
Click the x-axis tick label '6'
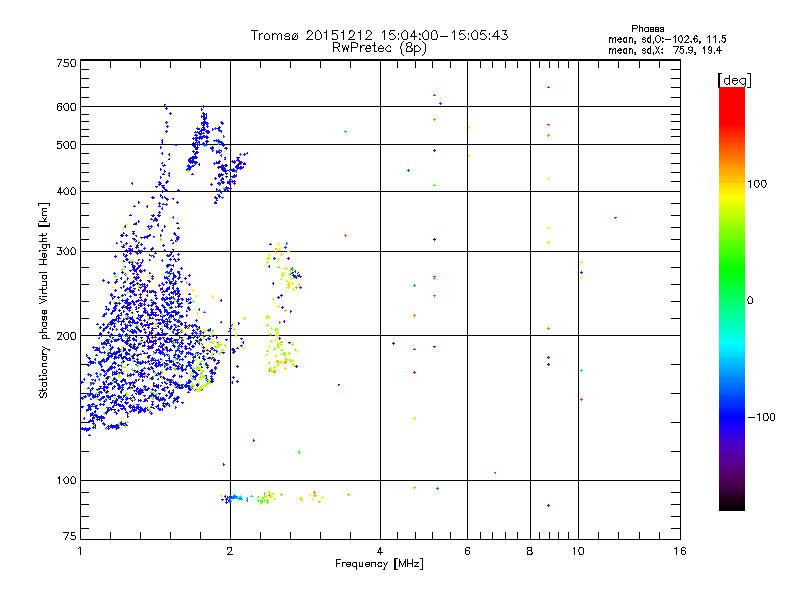tap(467, 551)
